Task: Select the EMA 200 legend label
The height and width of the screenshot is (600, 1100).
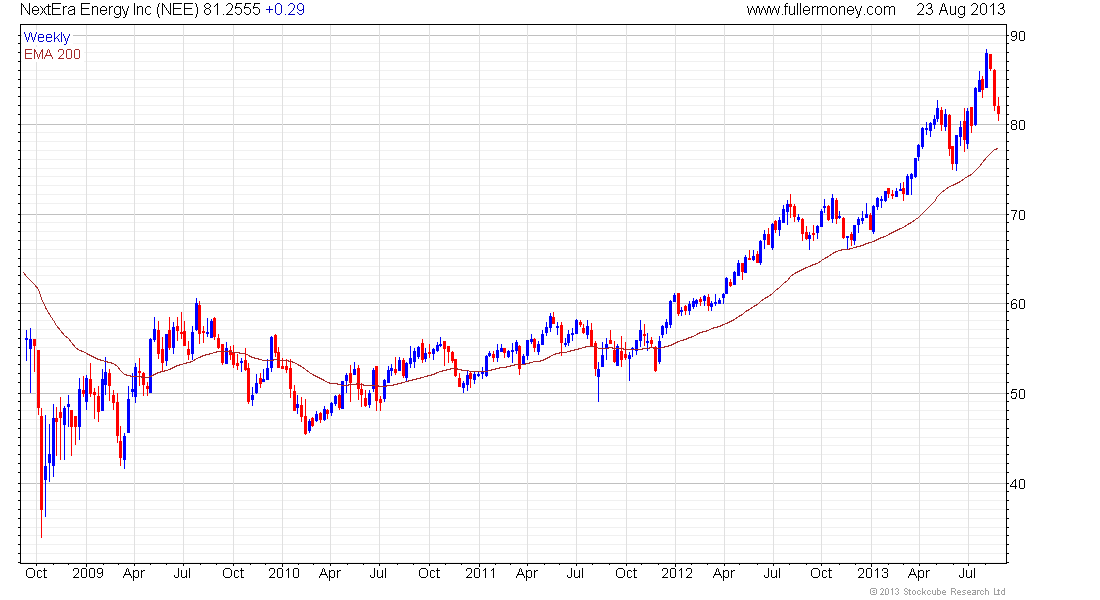Action: coord(52,55)
